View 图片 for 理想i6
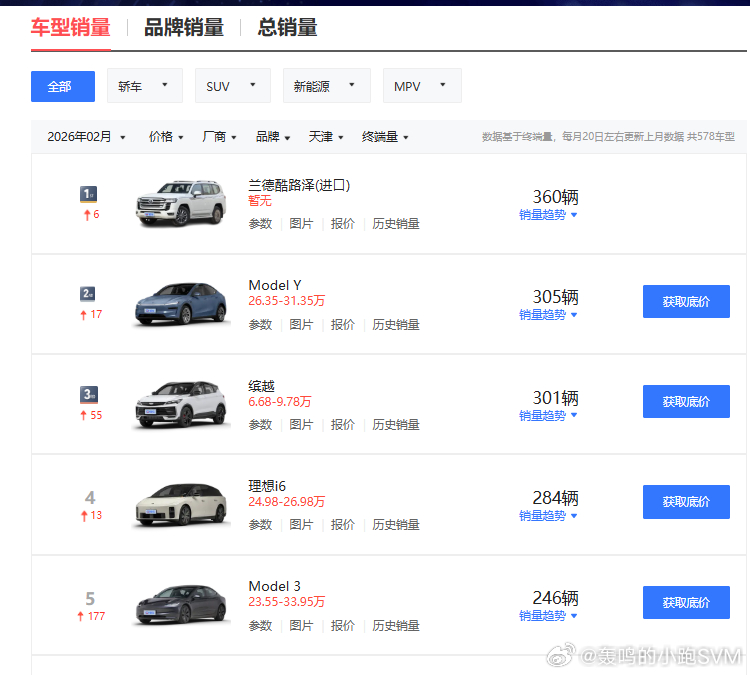This screenshot has height=675, width=750. point(301,525)
